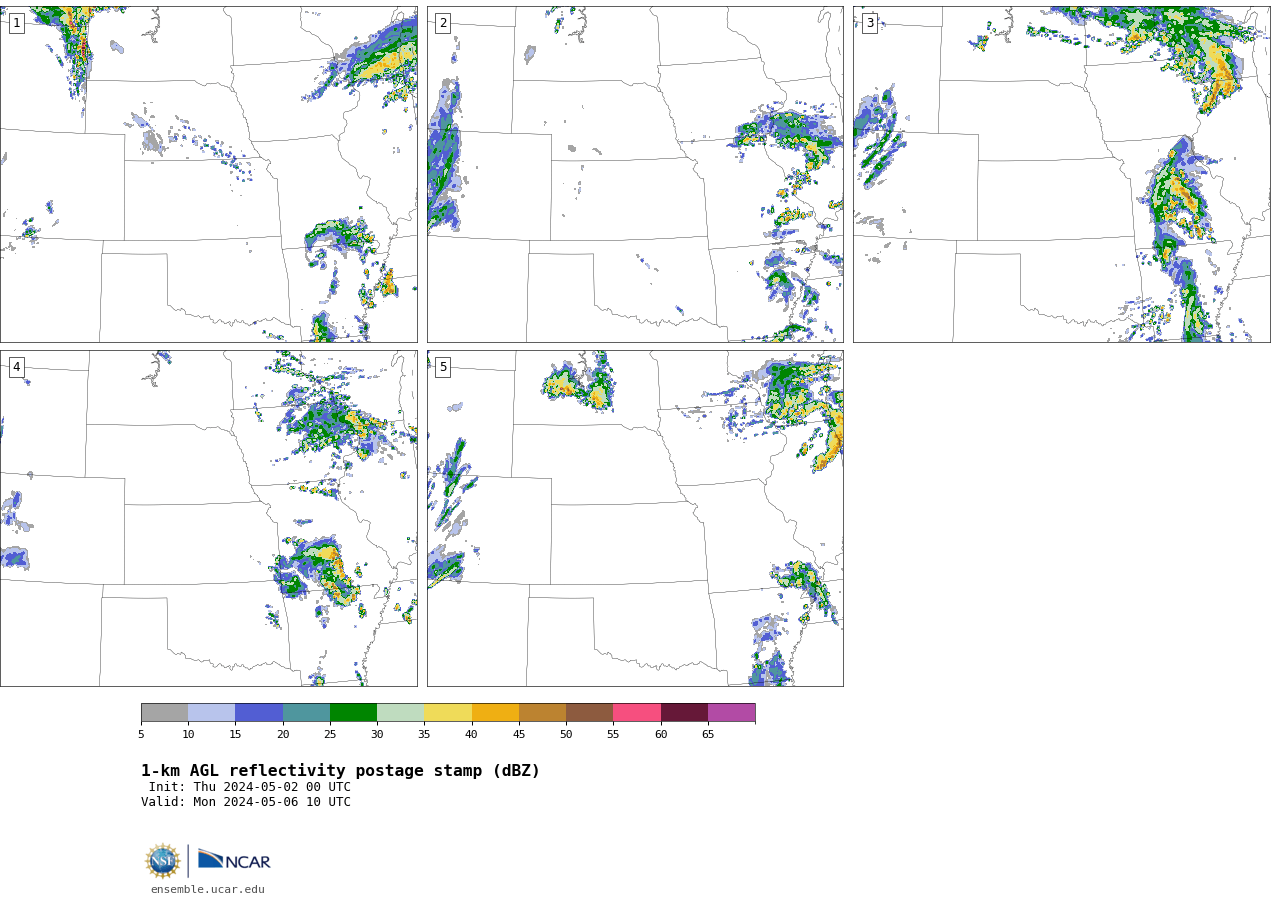Click the teal 20-25 dBZ swatch

[x=306, y=712]
